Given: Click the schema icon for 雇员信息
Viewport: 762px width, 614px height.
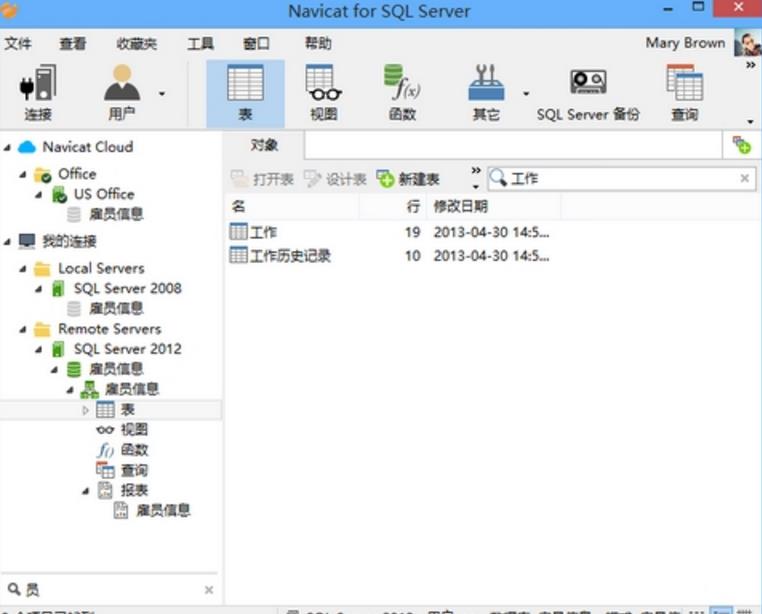Looking at the screenshot, I should point(89,389).
